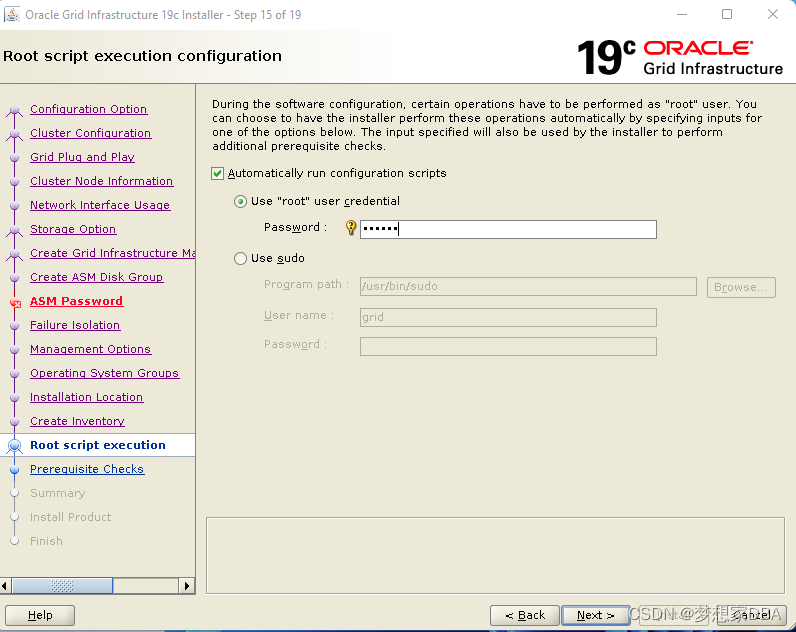Go to Grid Plug and Play step
The image size is (796, 632).
(x=82, y=157)
